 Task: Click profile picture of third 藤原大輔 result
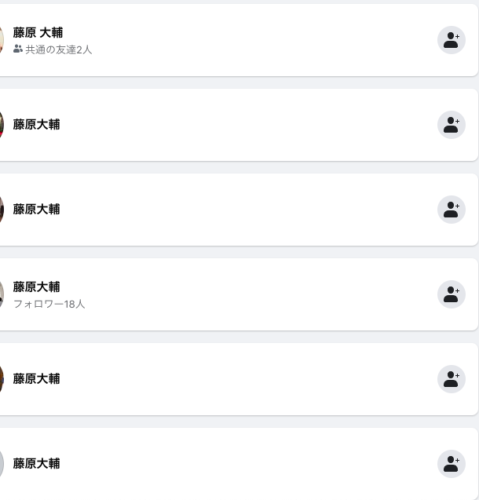2,209
